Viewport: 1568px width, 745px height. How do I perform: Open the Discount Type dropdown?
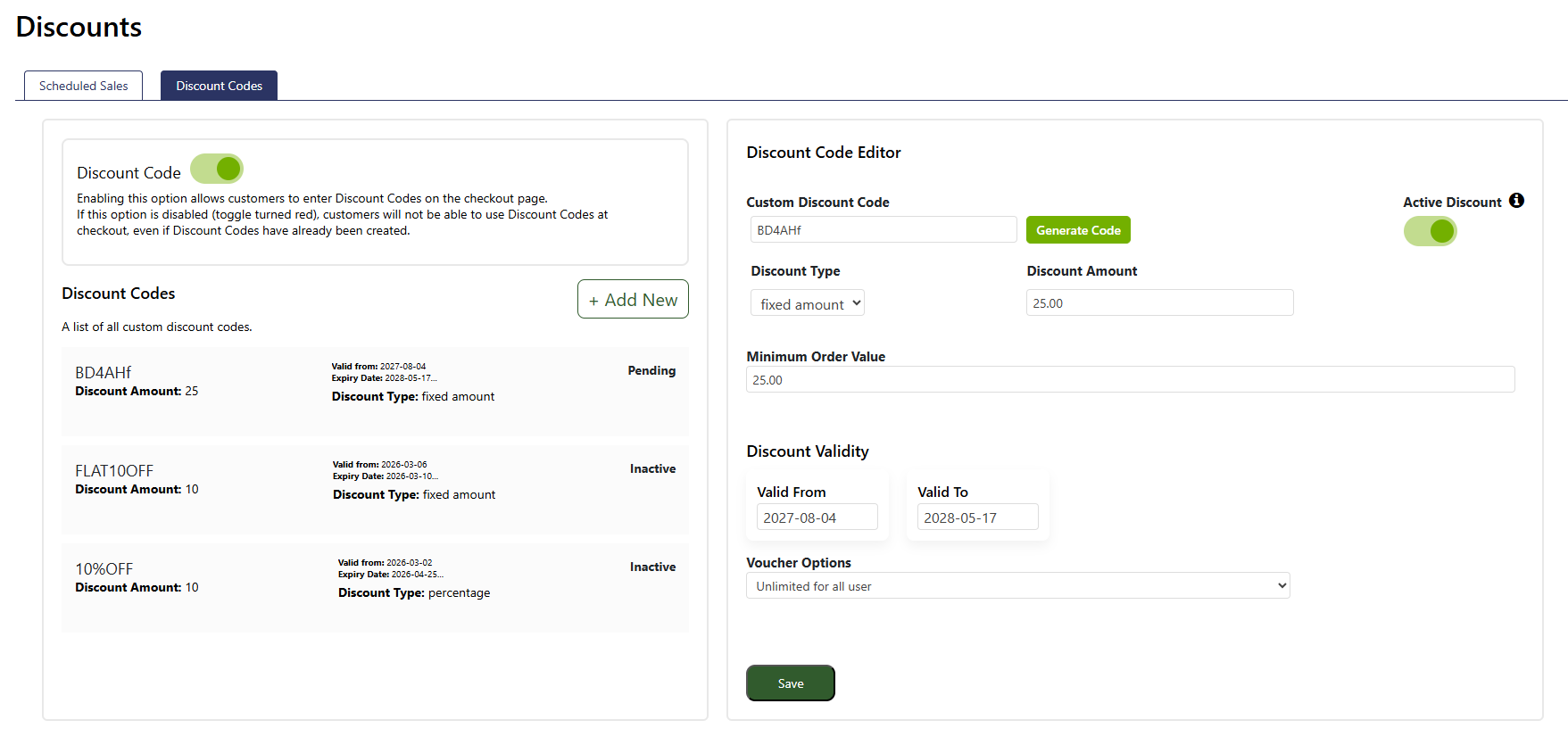click(x=808, y=303)
